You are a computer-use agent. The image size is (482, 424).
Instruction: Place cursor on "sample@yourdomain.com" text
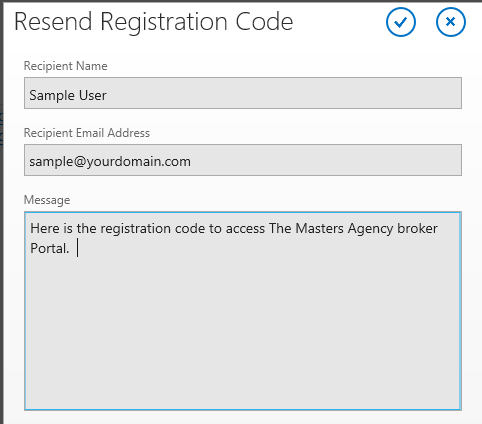[x=110, y=162]
